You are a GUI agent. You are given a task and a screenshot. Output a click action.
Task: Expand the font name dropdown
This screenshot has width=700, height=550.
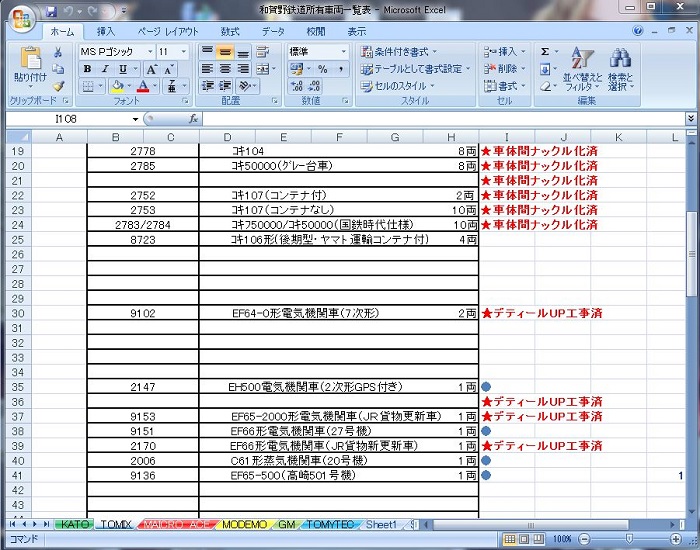(x=150, y=52)
